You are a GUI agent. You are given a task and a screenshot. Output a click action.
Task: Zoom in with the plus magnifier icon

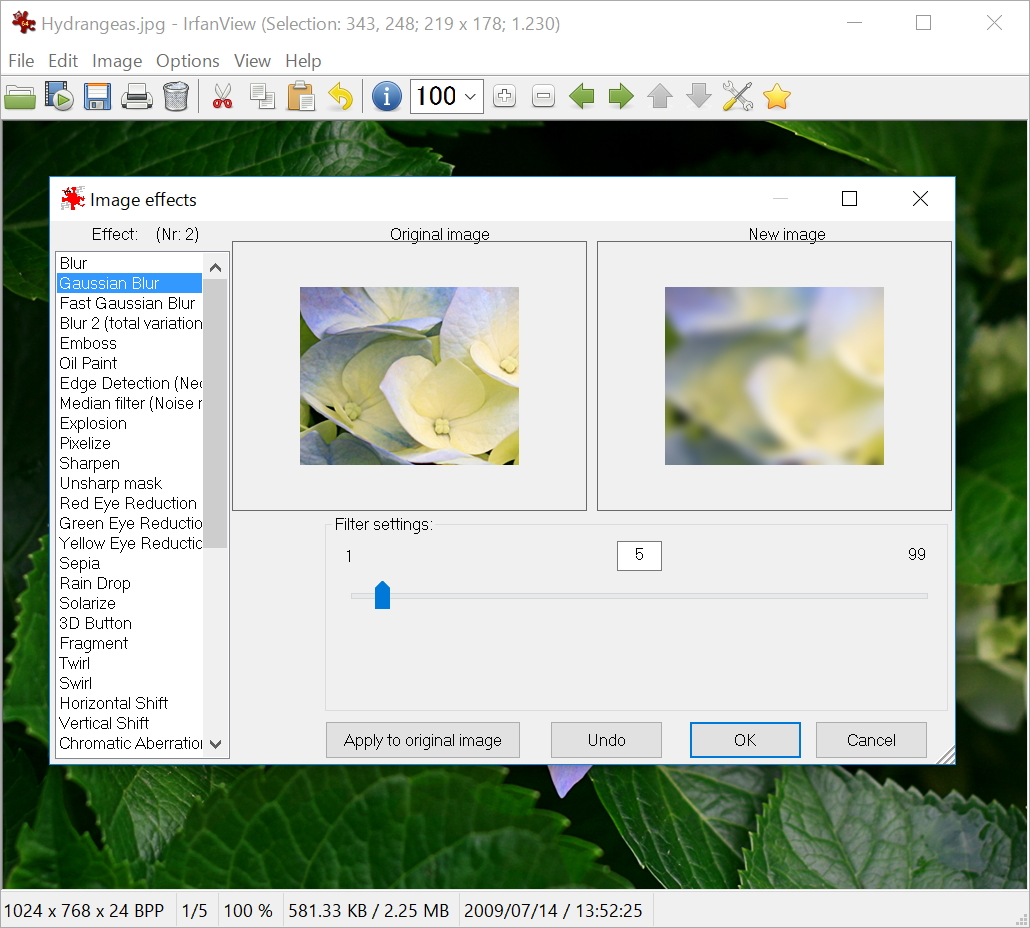504,96
